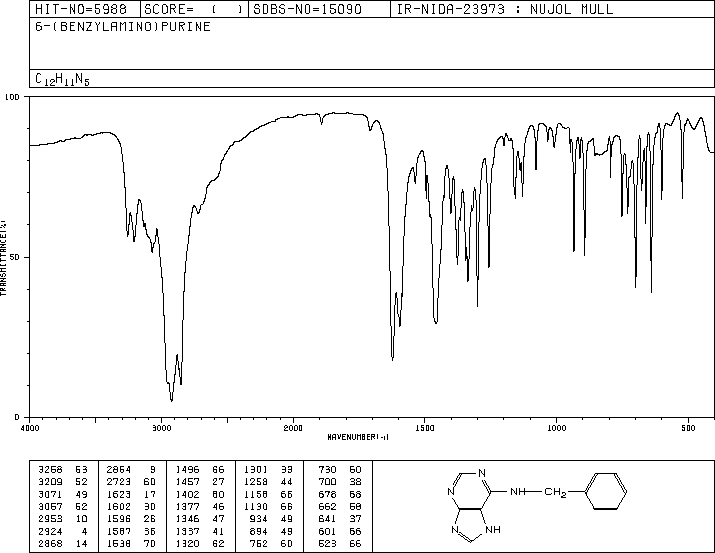Click the molecular formula C12H11N5
The width and height of the screenshot is (715, 553).
point(62,79)
